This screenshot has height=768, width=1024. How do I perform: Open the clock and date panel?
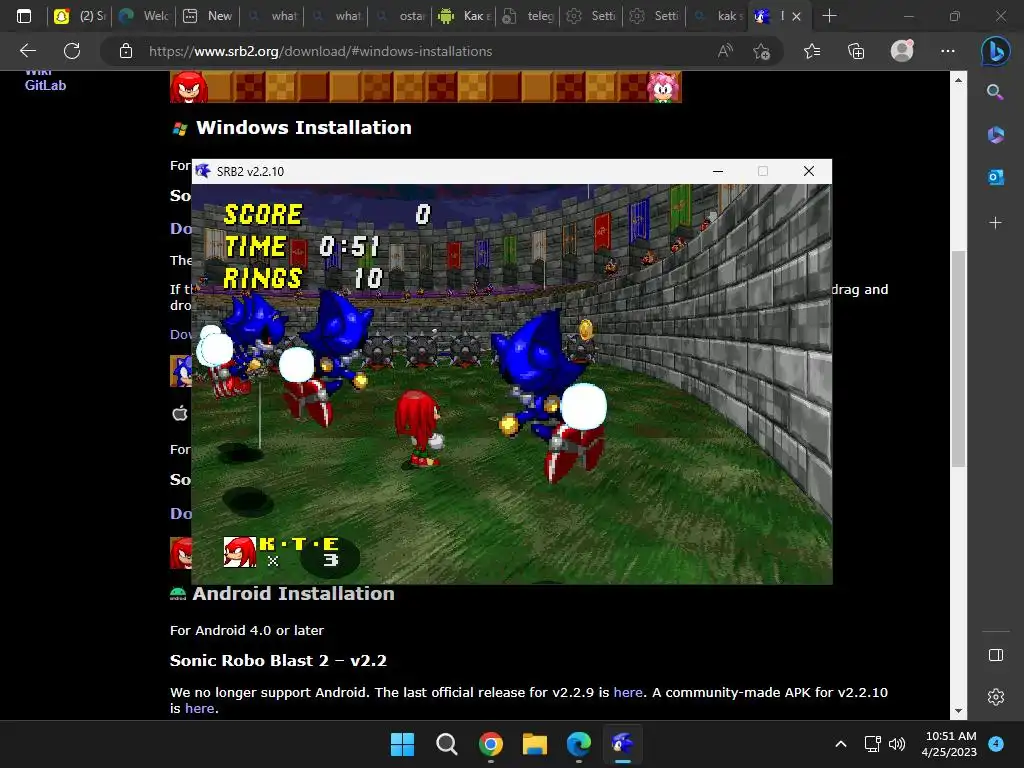pos(950,744)
